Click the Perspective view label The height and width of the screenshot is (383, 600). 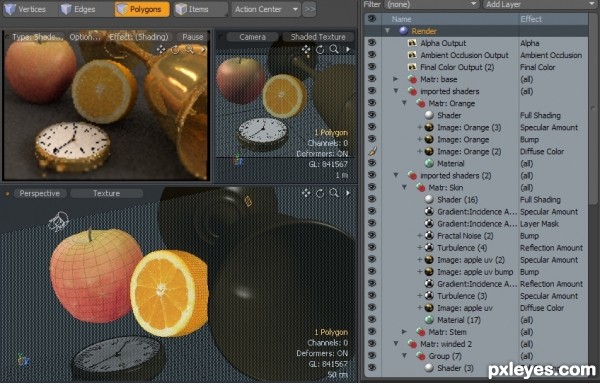pyautogui.click(x=39, y=194)
